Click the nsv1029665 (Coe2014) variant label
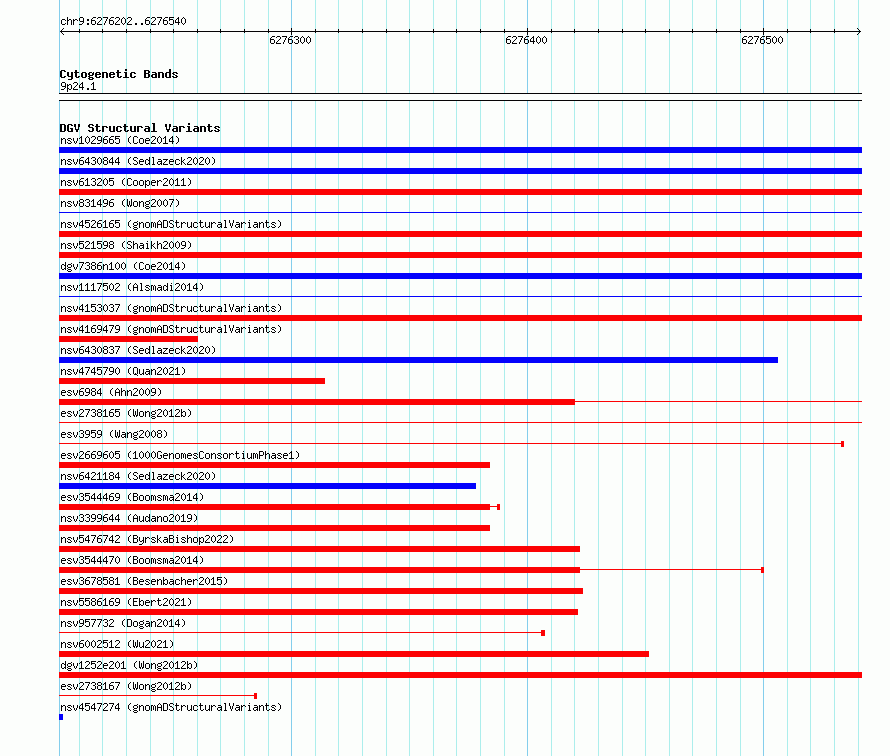 (x=120, y=140)
